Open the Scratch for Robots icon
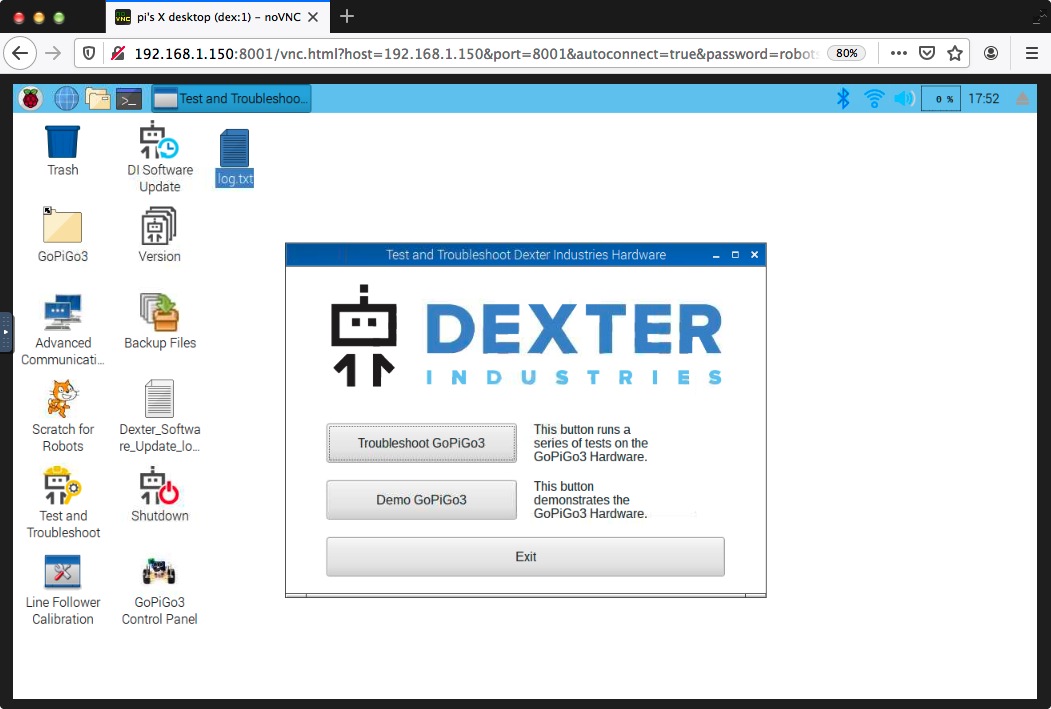 click(x=62, y=399)
